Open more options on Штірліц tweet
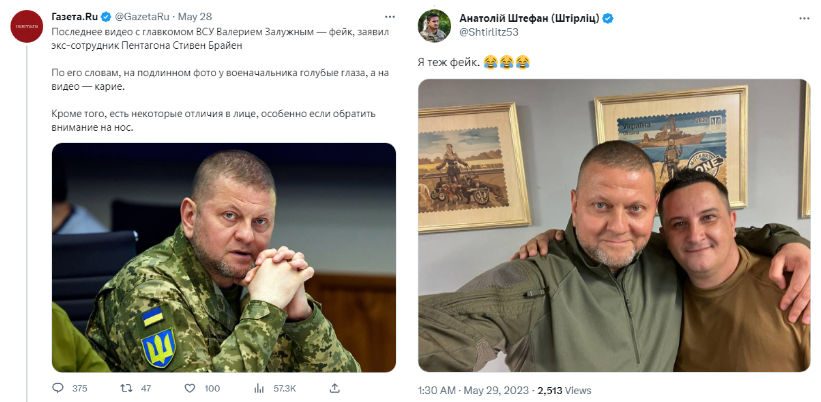 (804, 18)
